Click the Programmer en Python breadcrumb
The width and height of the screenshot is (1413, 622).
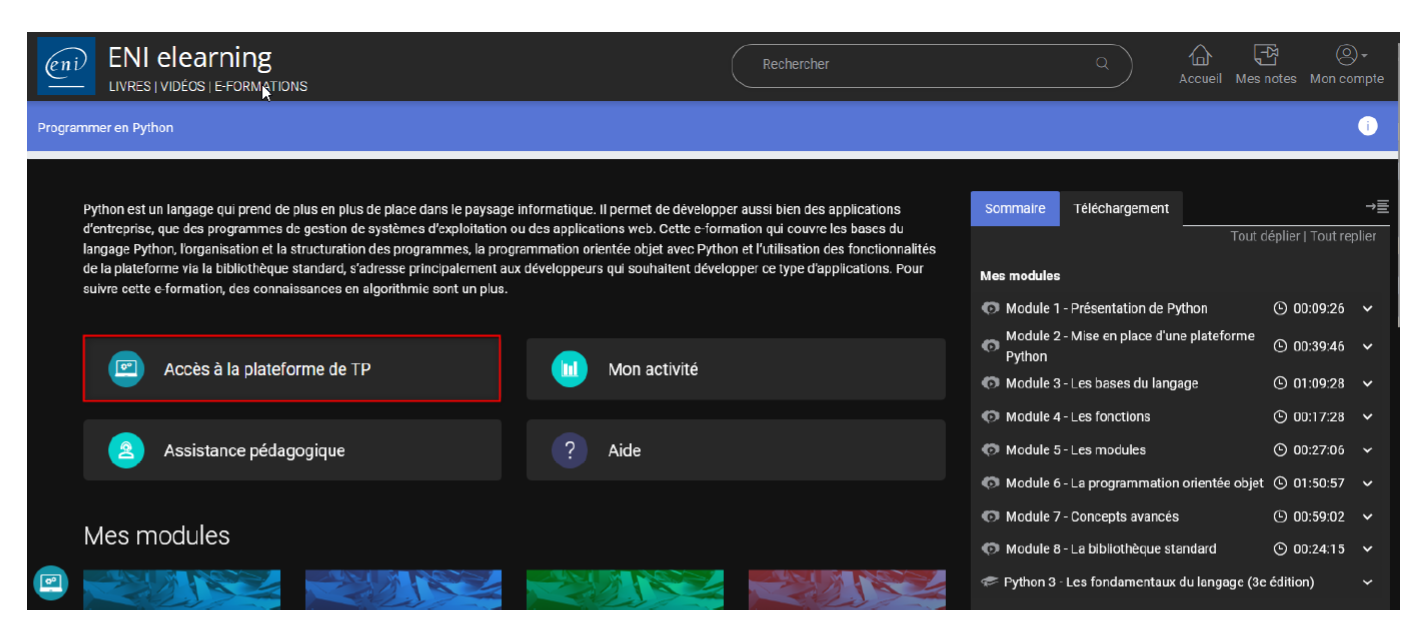tap(105, 127)
